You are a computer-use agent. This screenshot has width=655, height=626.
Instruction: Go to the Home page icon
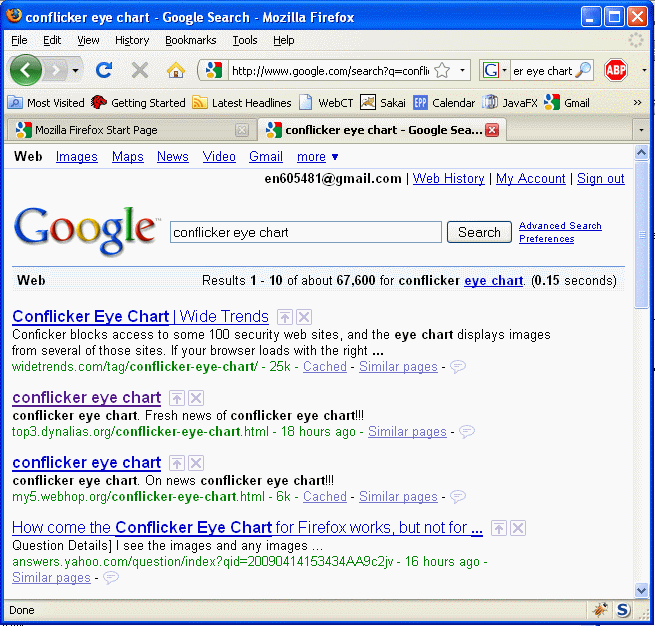tap(176, 70)
